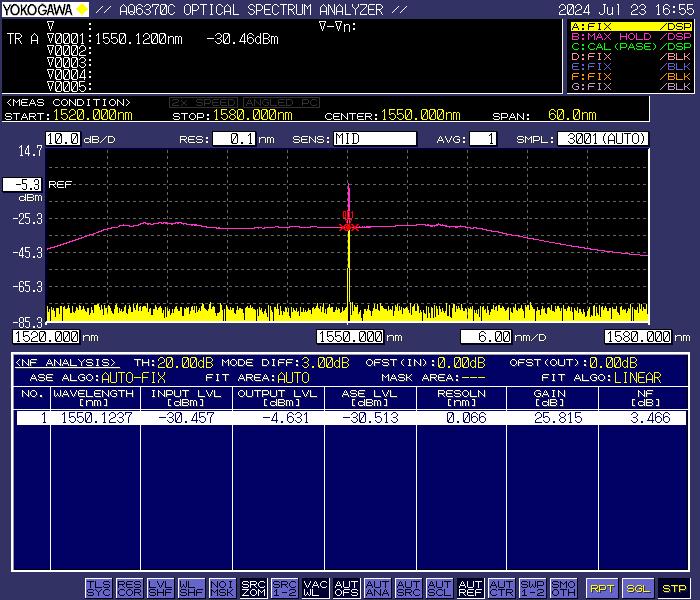
Task: Click the AUT OFS auto offset icon
Action: 346,588
